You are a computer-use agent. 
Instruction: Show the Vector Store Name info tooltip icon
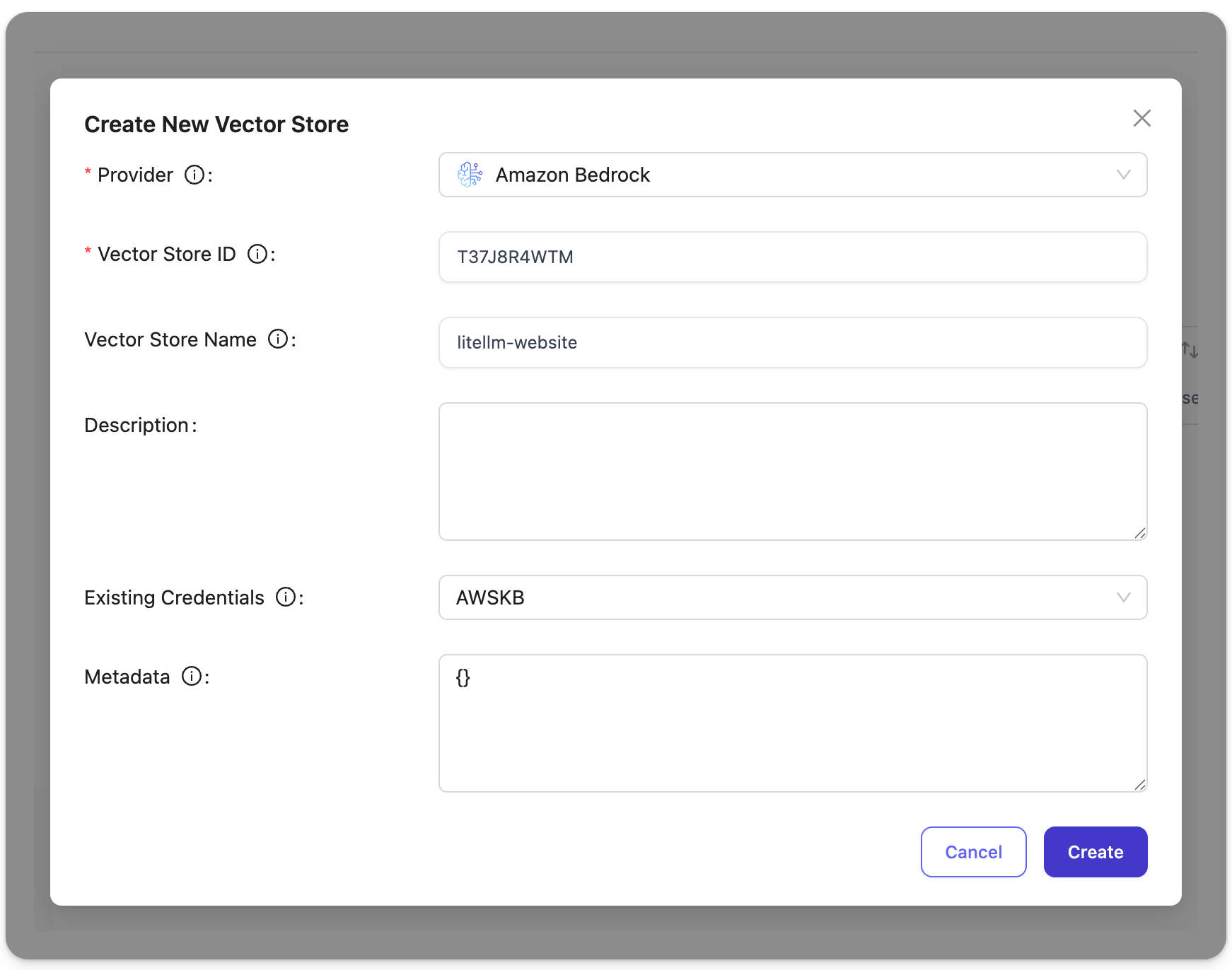tap(278, 339)
